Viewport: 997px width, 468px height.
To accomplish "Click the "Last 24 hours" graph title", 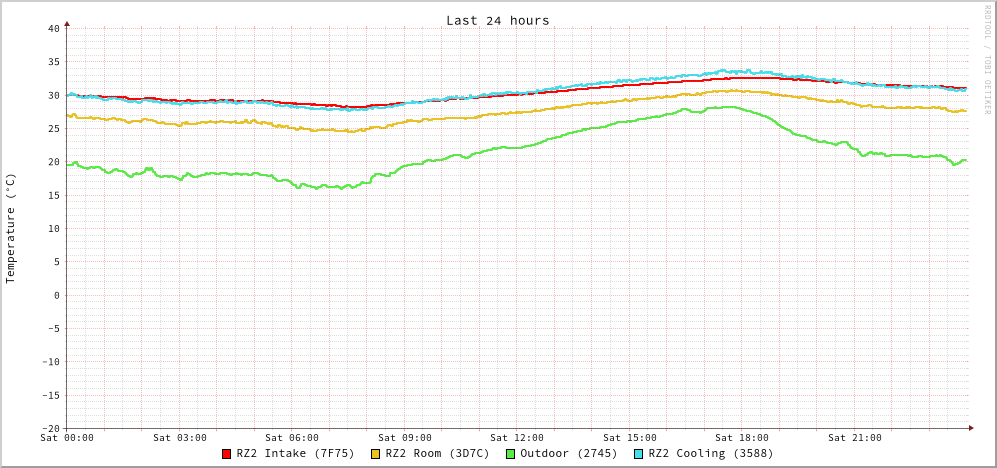I will coord(497,20).
